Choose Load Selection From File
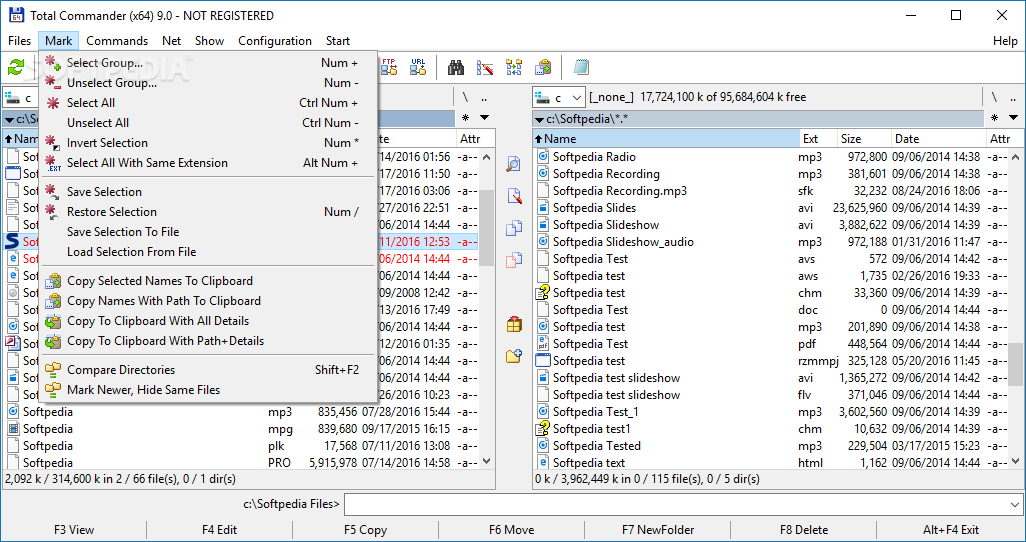Screen dimensions: 1026x542 pyautogui.click(x=208, y=252)
